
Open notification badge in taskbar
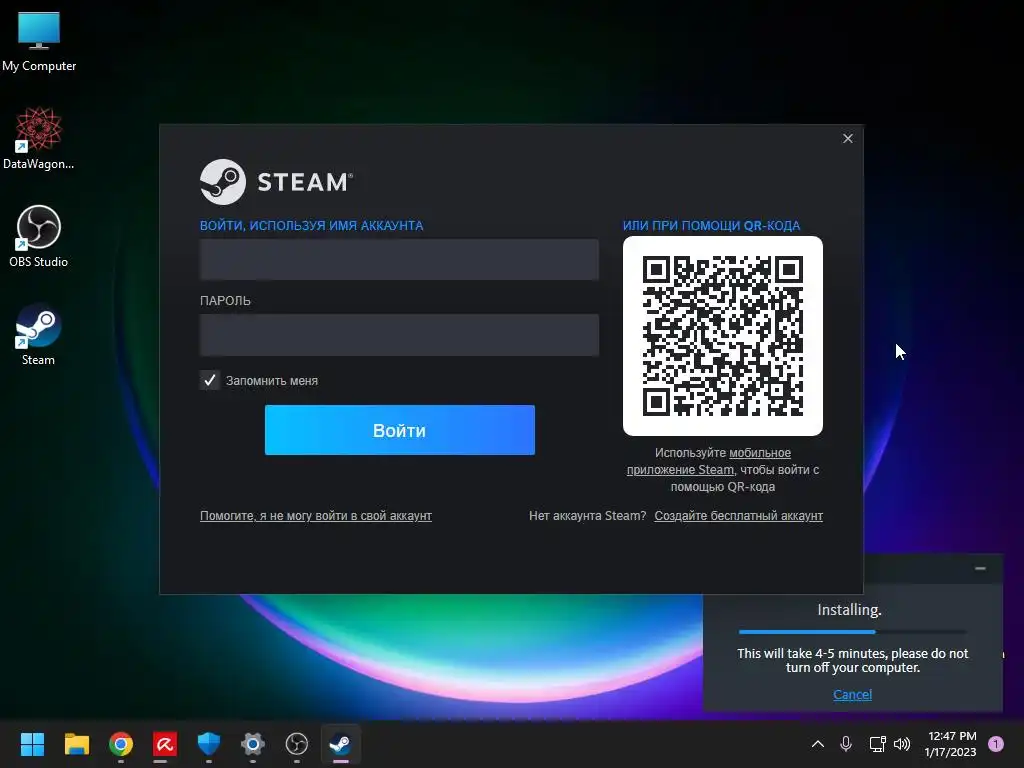tap(996, 744)
